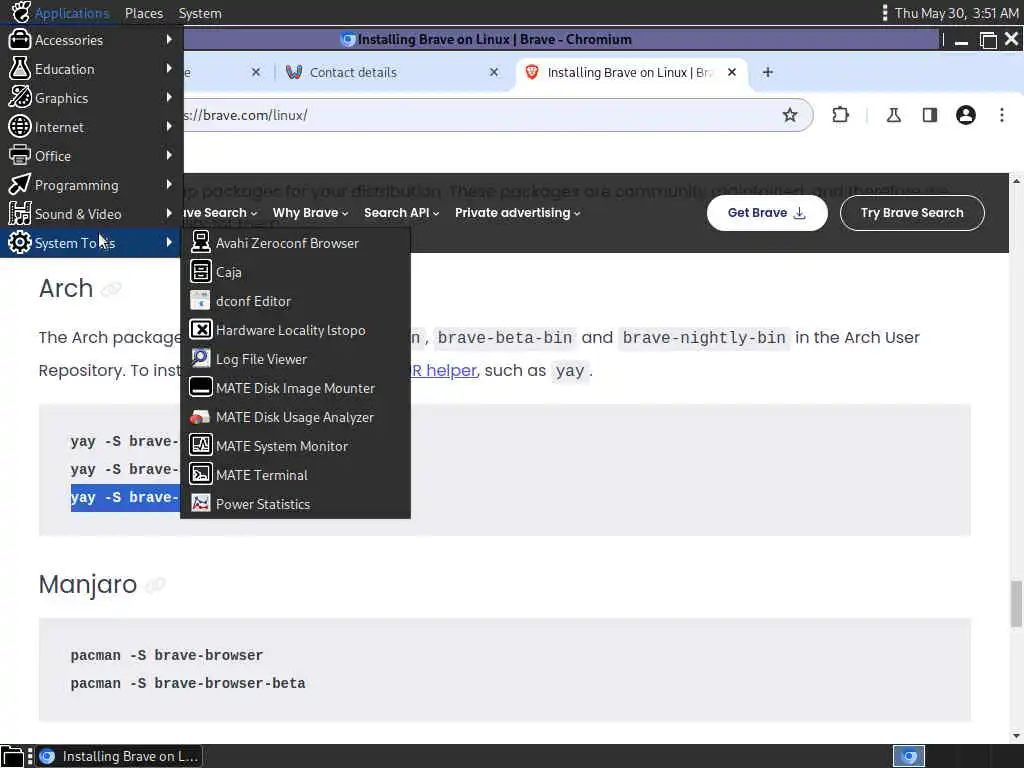This screenshot has width=1024, height=768.
Task: Click the address bar URL field
Action: (x=480, y=116)
